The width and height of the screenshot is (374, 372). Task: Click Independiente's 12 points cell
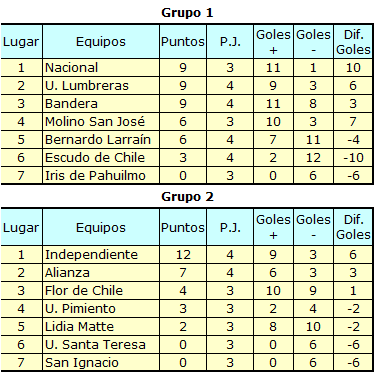(183, 255)
